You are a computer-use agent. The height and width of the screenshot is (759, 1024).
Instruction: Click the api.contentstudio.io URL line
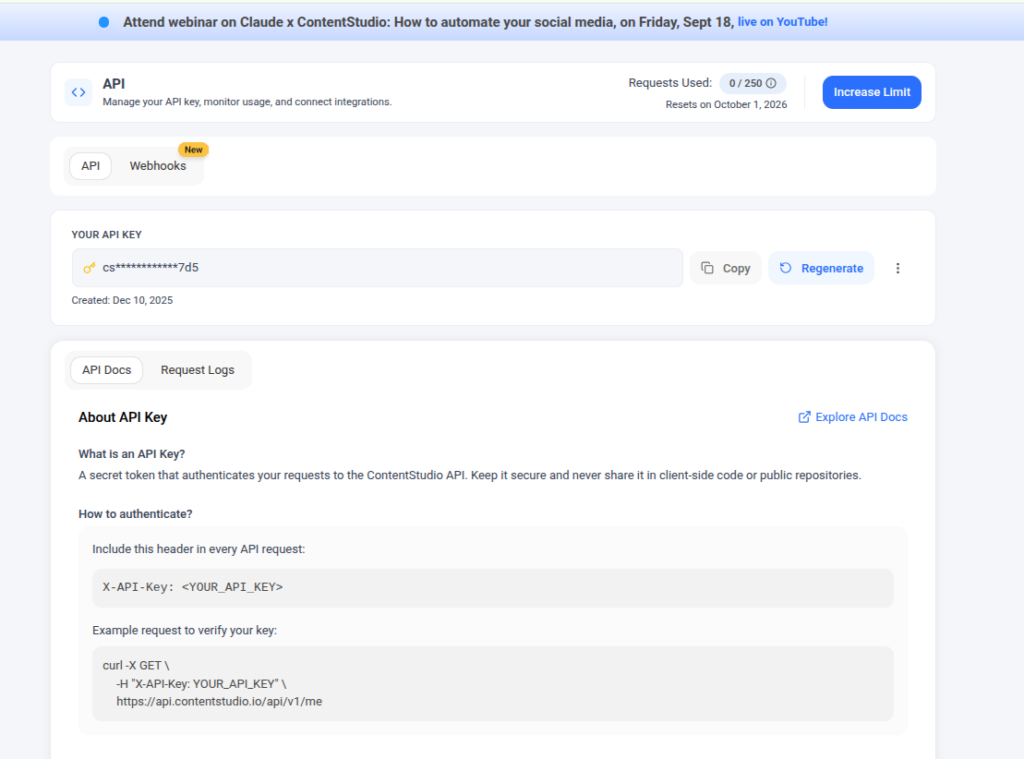click(x=219, y=702)
